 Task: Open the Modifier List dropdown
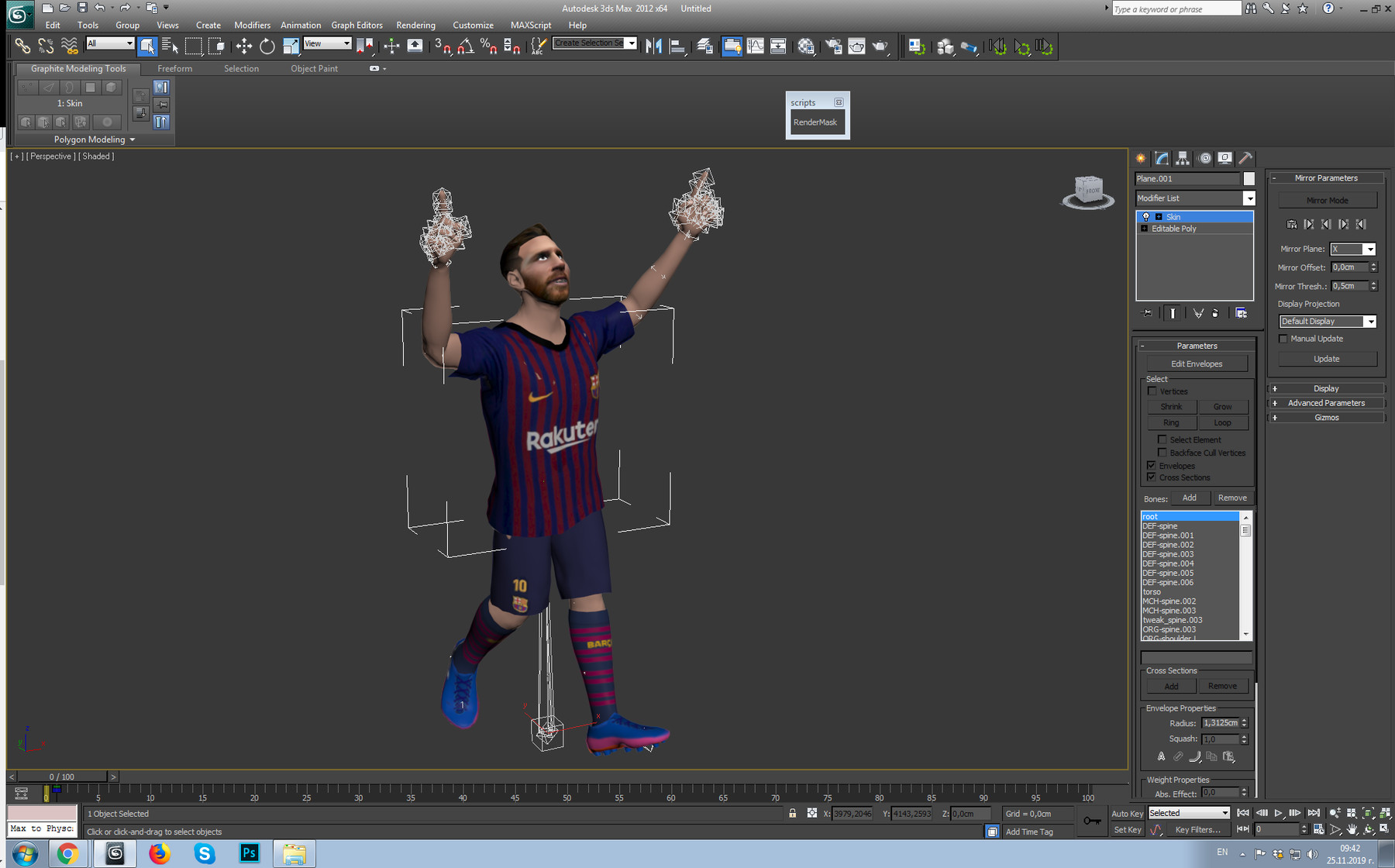click(1249, 198)
